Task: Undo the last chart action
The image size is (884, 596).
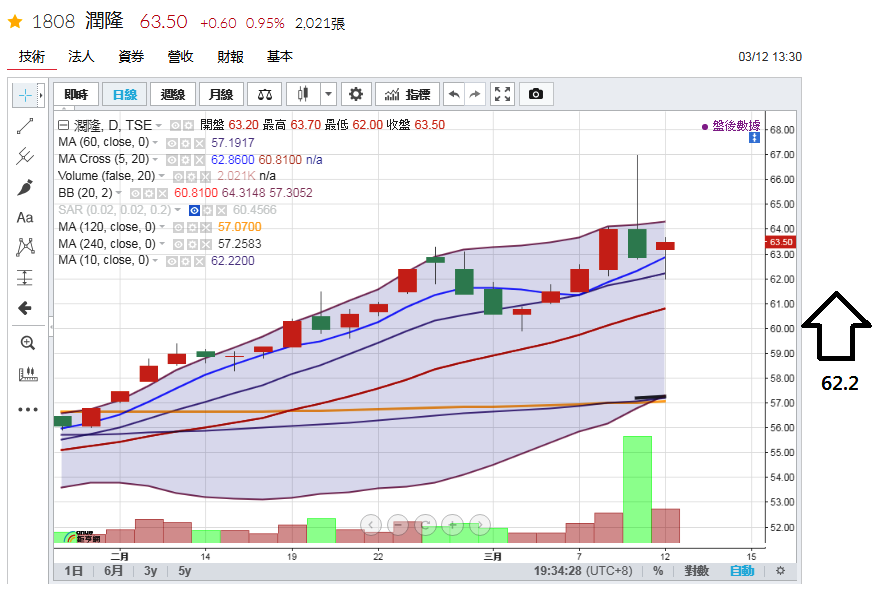Action: click(x=454, y=94)
